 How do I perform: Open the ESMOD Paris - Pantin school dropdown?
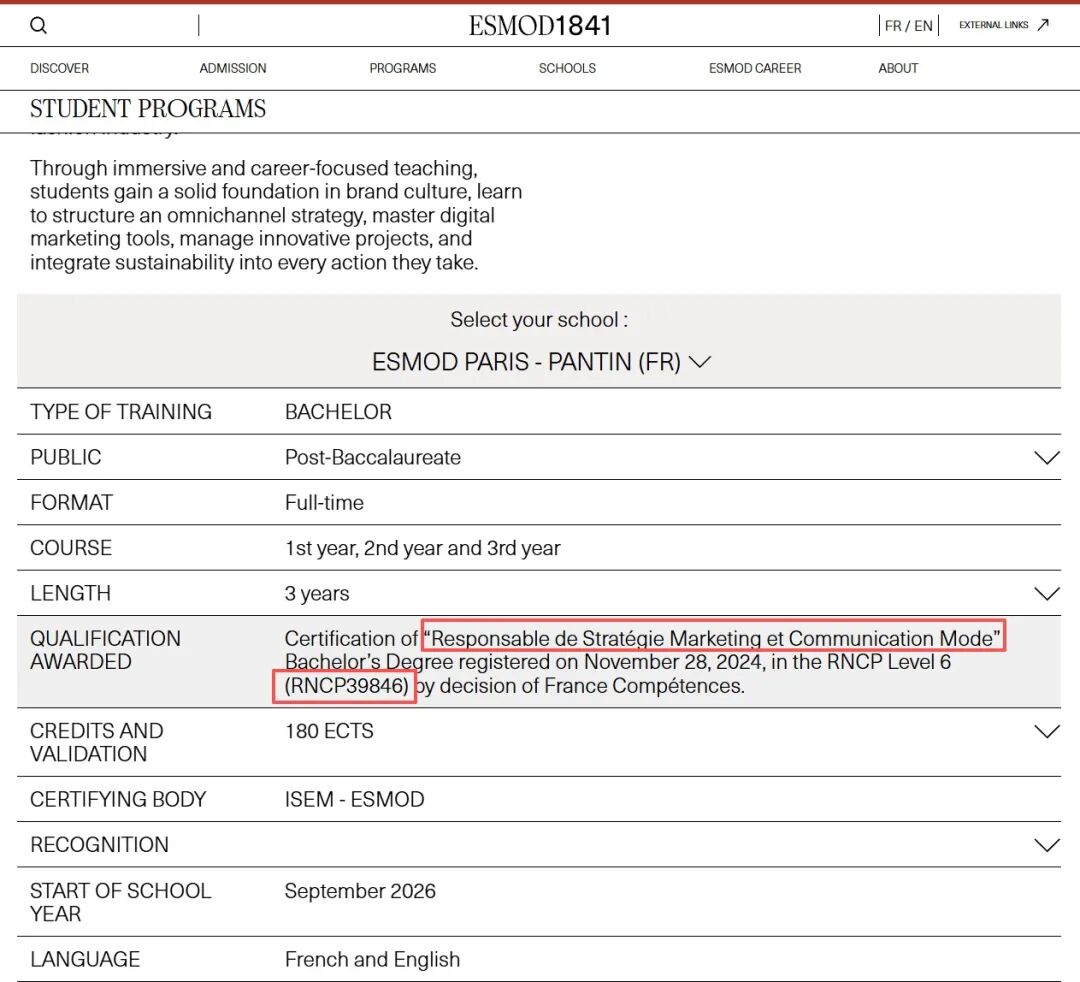click(541, 362)
